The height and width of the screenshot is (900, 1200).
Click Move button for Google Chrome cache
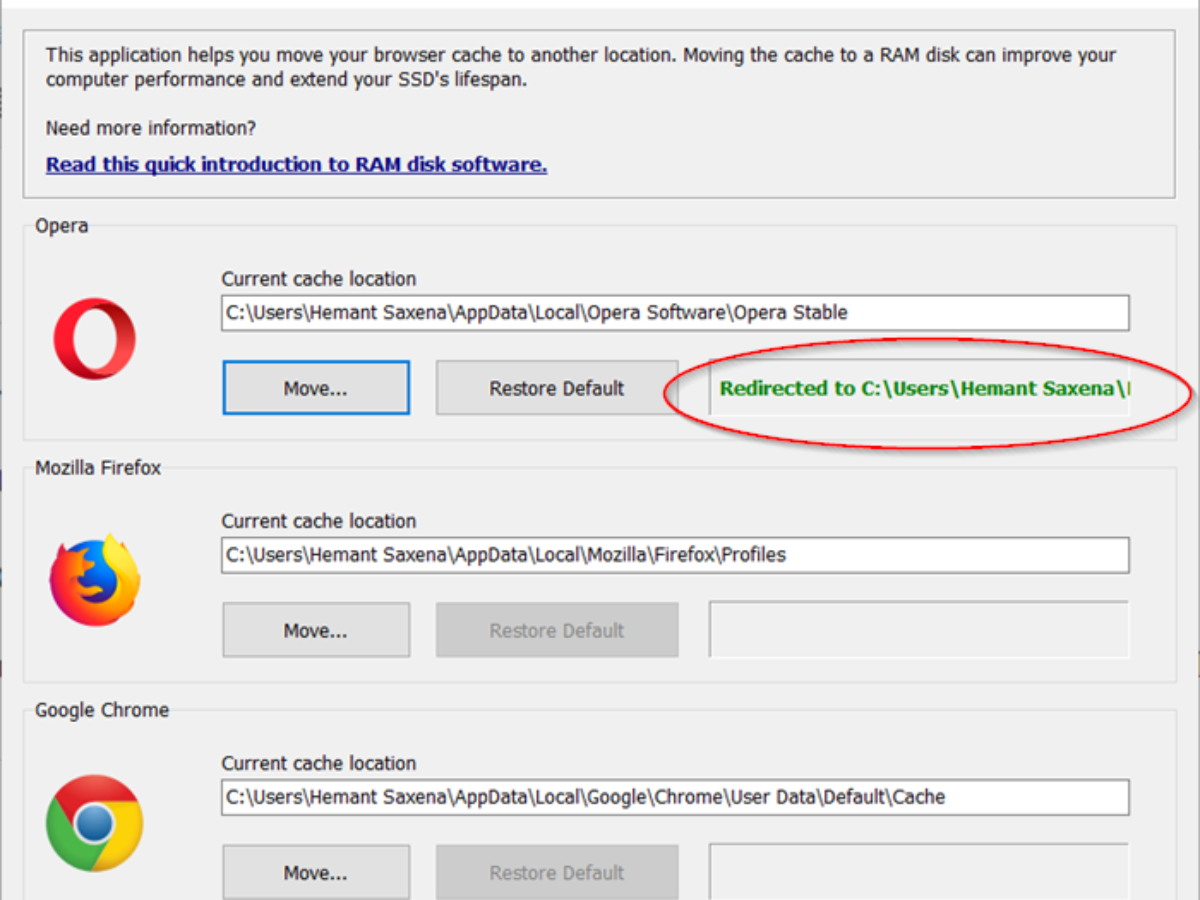pos(316,872)
